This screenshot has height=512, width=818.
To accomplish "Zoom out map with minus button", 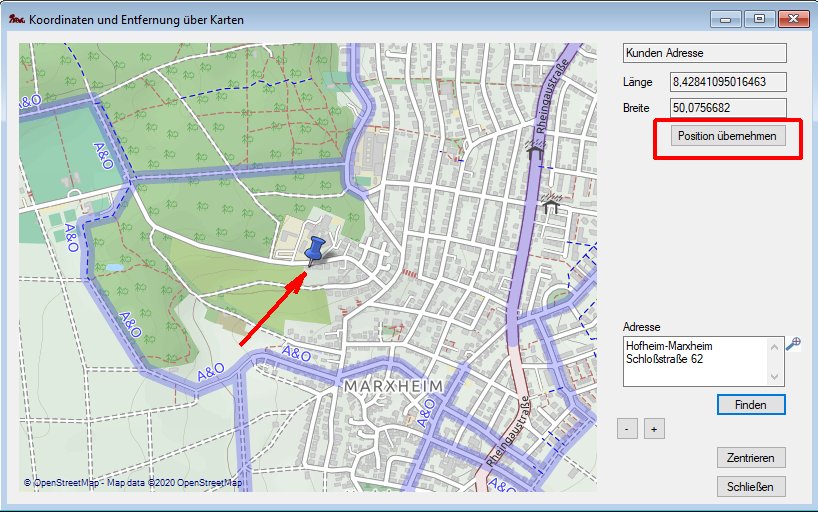I will coord(627,428).
